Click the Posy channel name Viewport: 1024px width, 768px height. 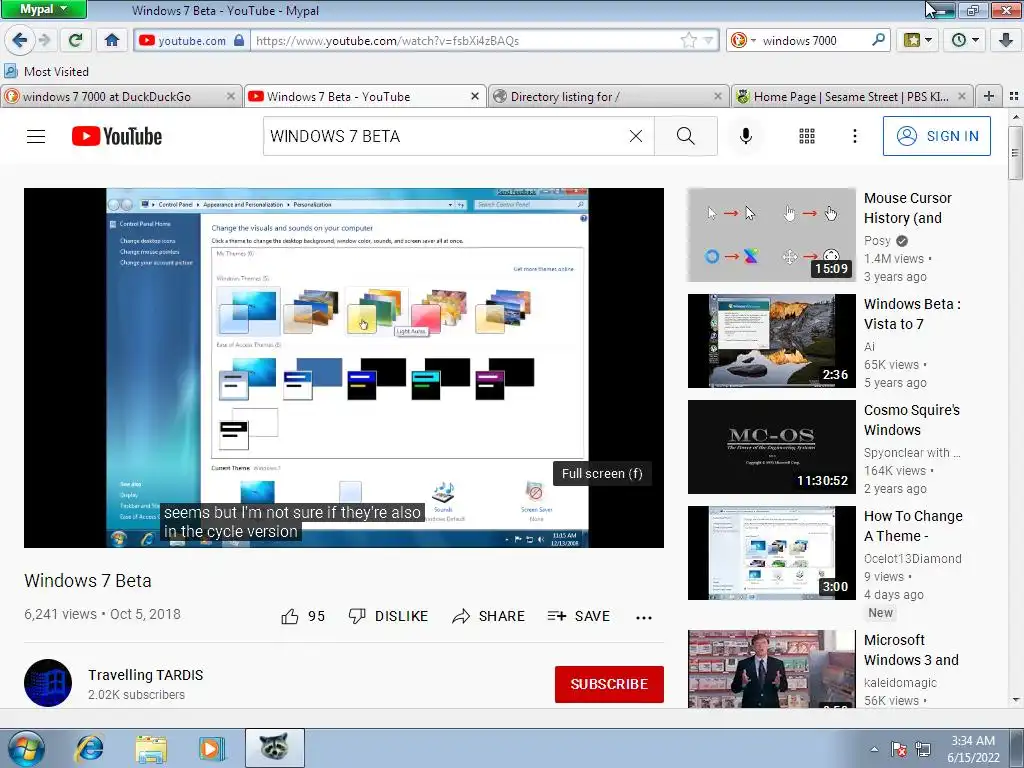[877, 240]
